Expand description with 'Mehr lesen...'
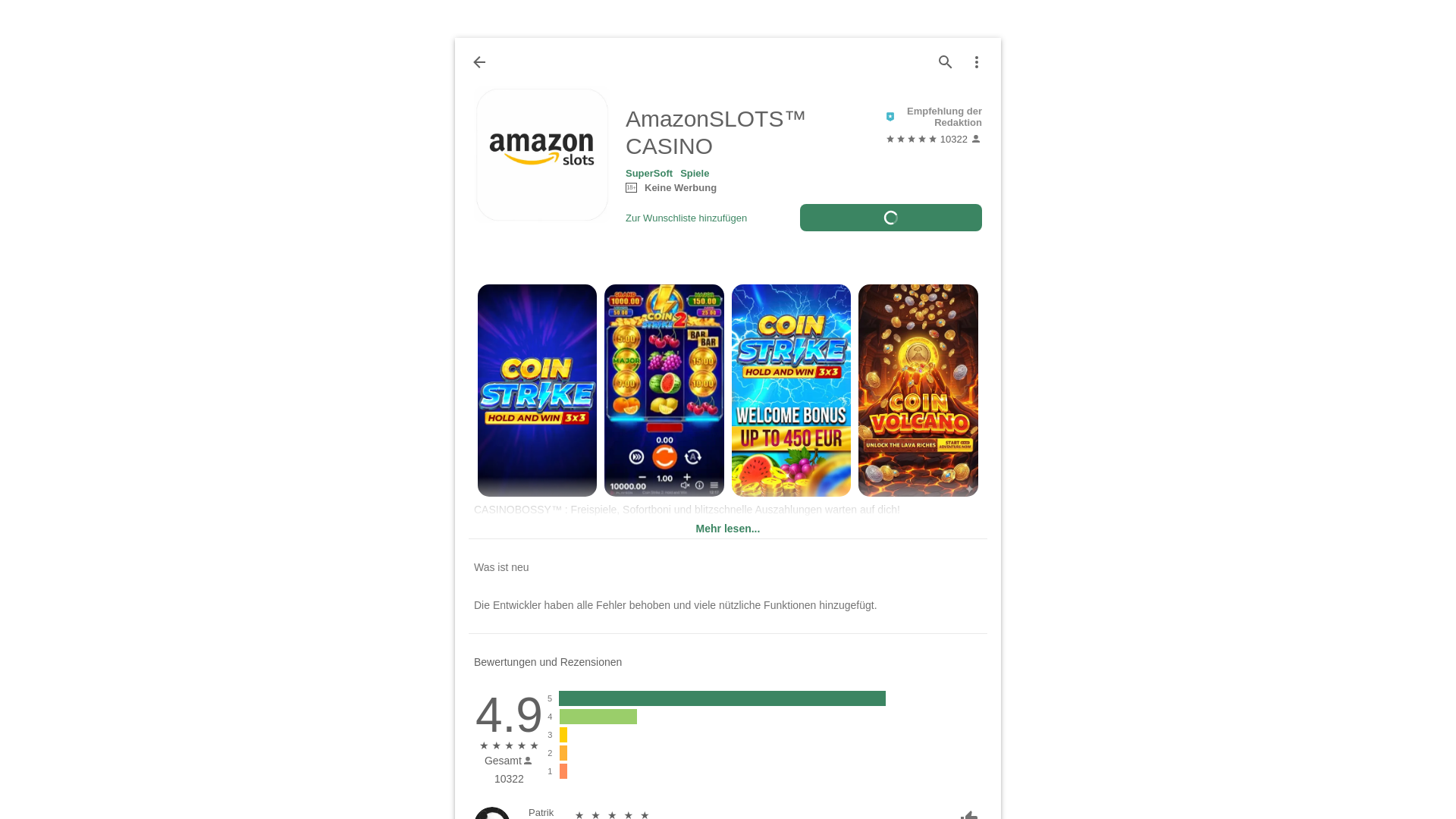1456x819 pixels. pyautogui.click(x=728, y=529)
